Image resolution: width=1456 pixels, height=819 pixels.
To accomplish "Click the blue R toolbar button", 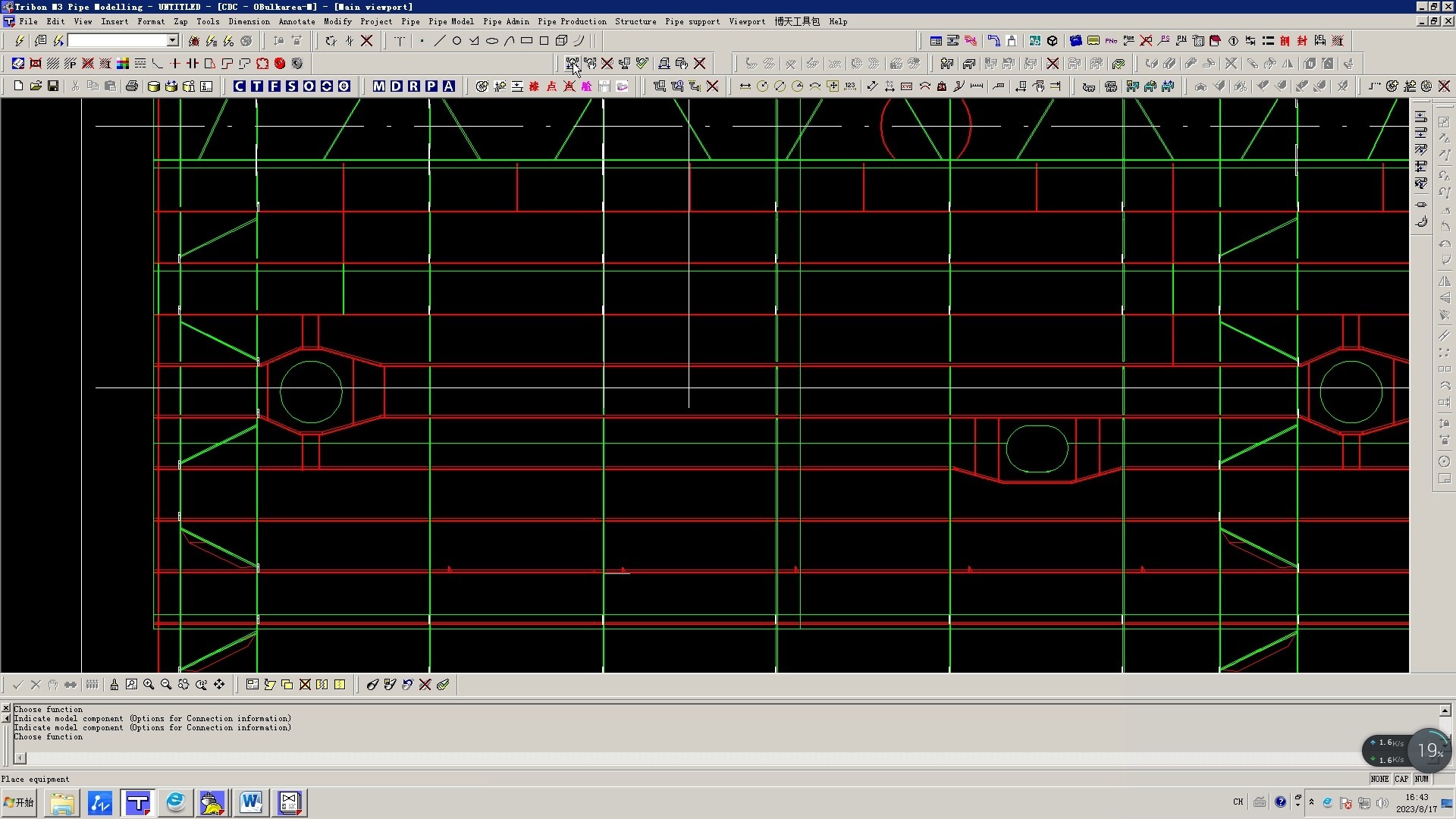I will [x=414, y=86].
